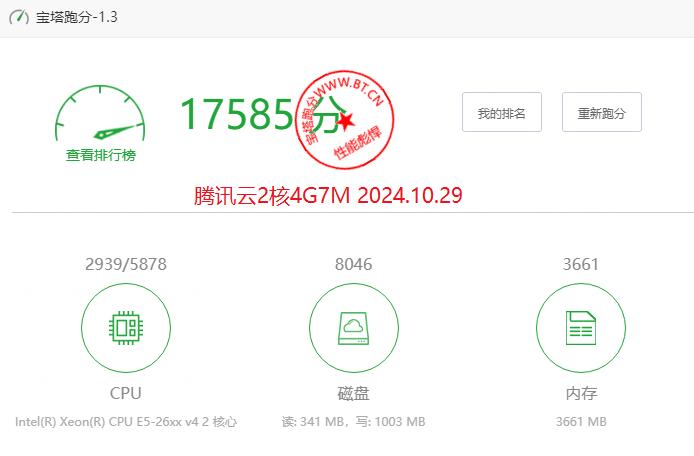Image resolution: width=694 pixels, height=456 pixels.
Task: Click the 宝塔跑分 title bar gauge icon
Action: (19, 18)
